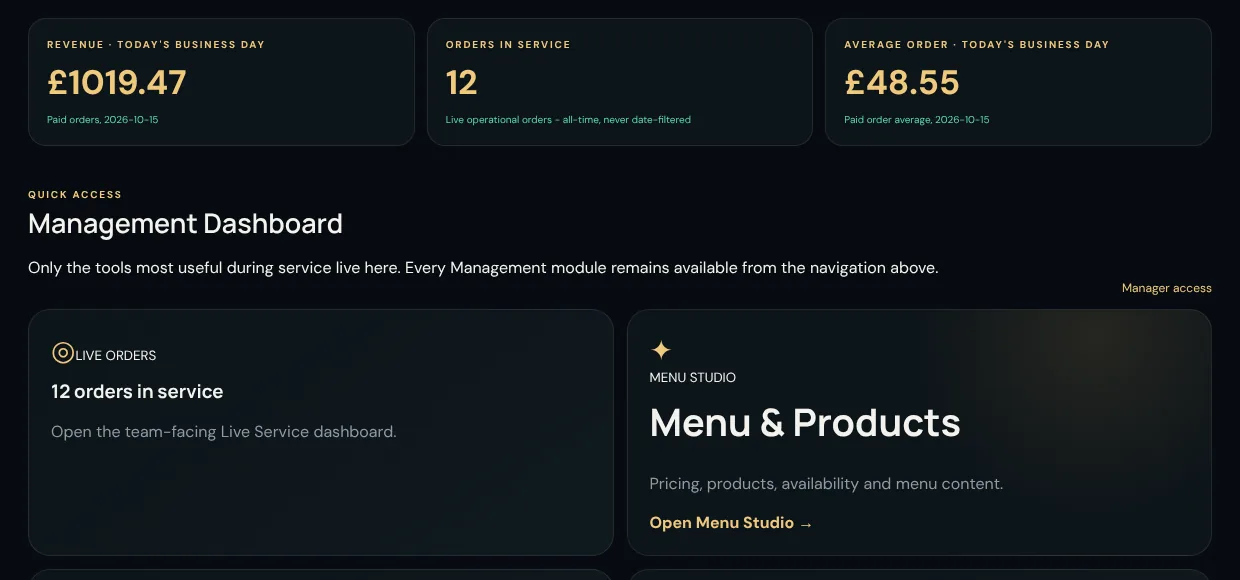1240x580 pixels.
Task: Click the "Only the tools most useful" description
Action: (483, 268)
